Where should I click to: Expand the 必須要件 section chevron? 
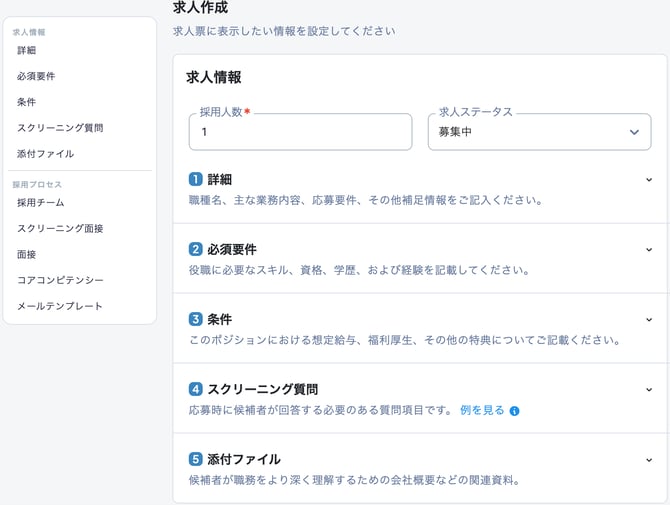pyautogui.click(x=649, y=250)
